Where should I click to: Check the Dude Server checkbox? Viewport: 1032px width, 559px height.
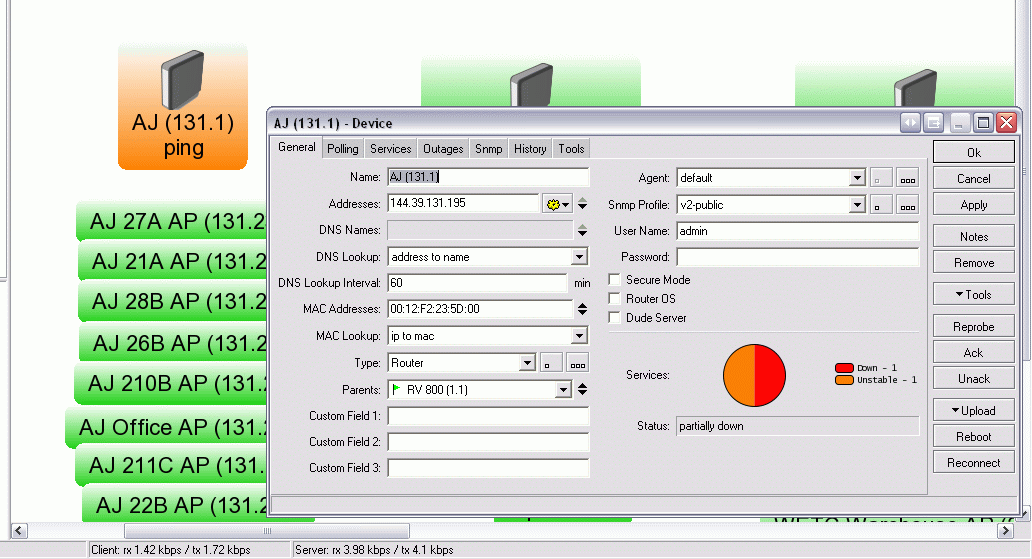(615, 317)
